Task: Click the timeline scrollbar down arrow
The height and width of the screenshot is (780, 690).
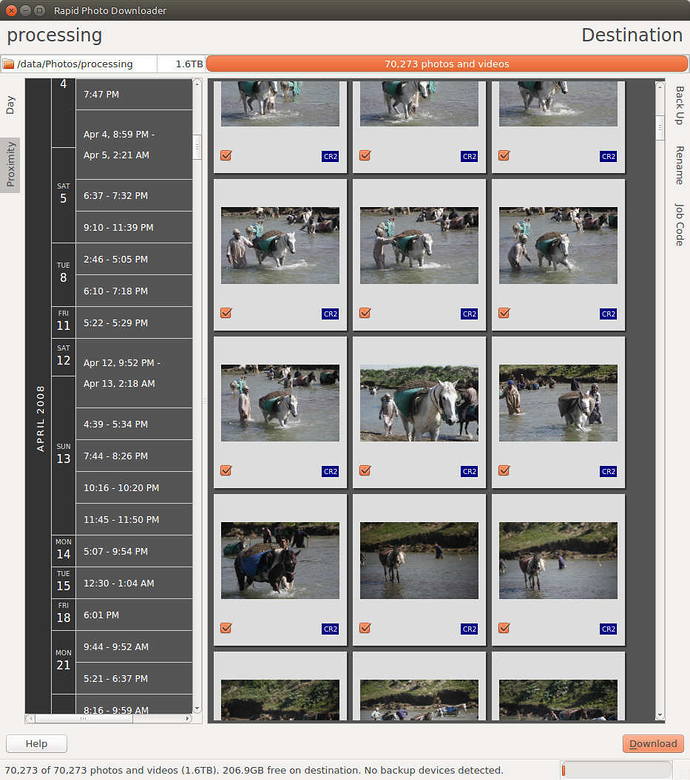Action: click(x=197, y=708)
